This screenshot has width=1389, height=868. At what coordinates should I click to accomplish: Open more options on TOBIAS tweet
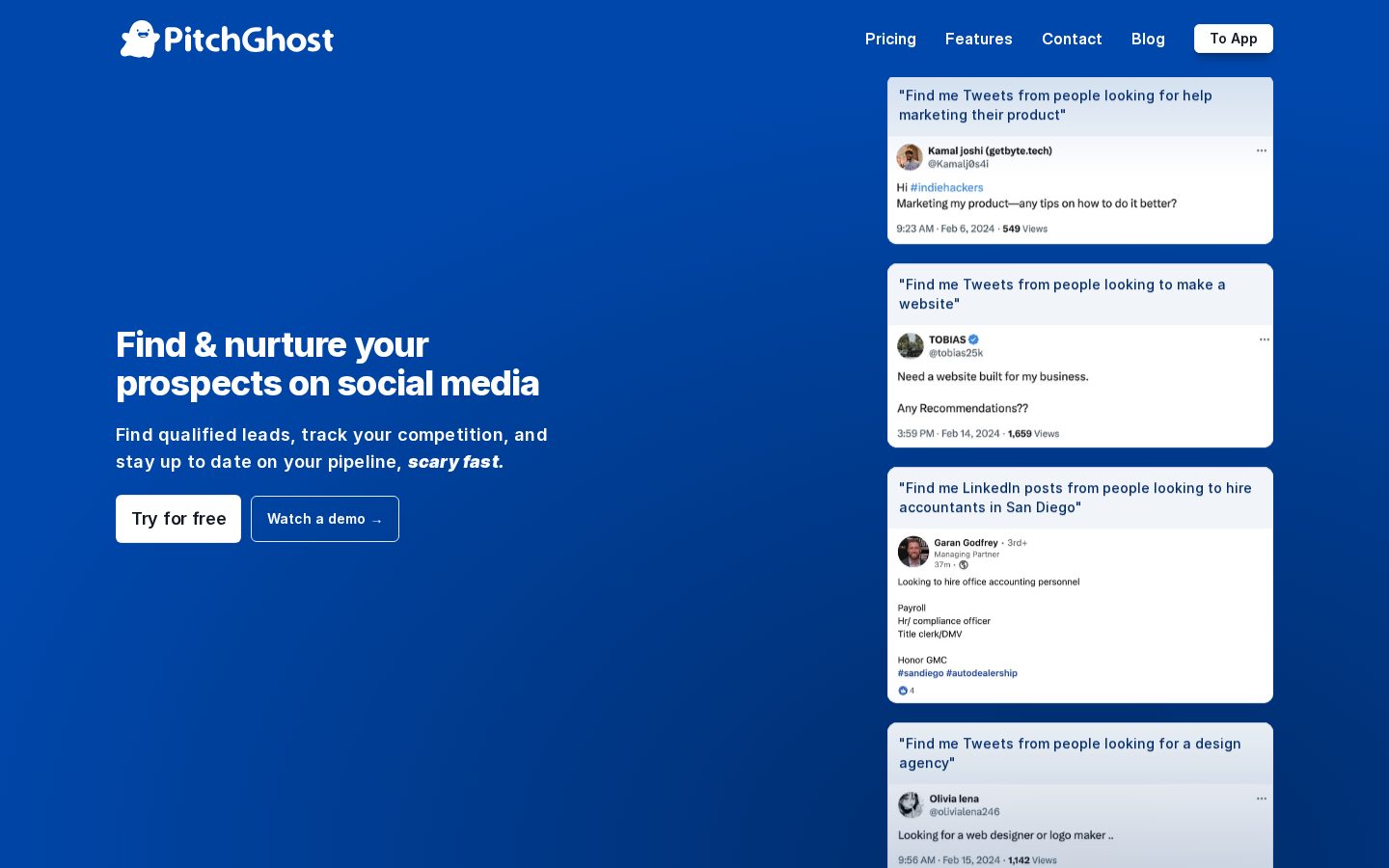pyautogui.click(x=1264, y=339)
